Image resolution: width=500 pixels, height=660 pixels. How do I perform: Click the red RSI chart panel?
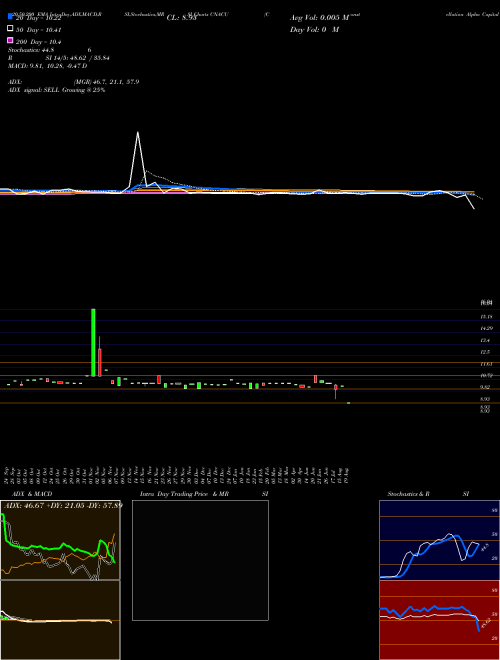(439, 620)
